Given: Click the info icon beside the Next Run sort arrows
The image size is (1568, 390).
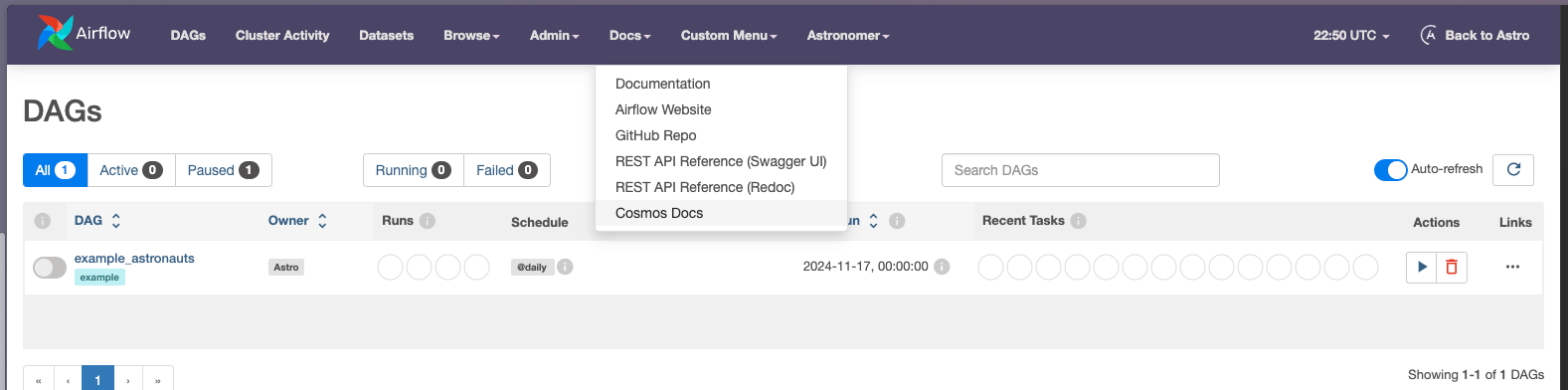Looking at the screenshot, I should [x=897, y=221].
